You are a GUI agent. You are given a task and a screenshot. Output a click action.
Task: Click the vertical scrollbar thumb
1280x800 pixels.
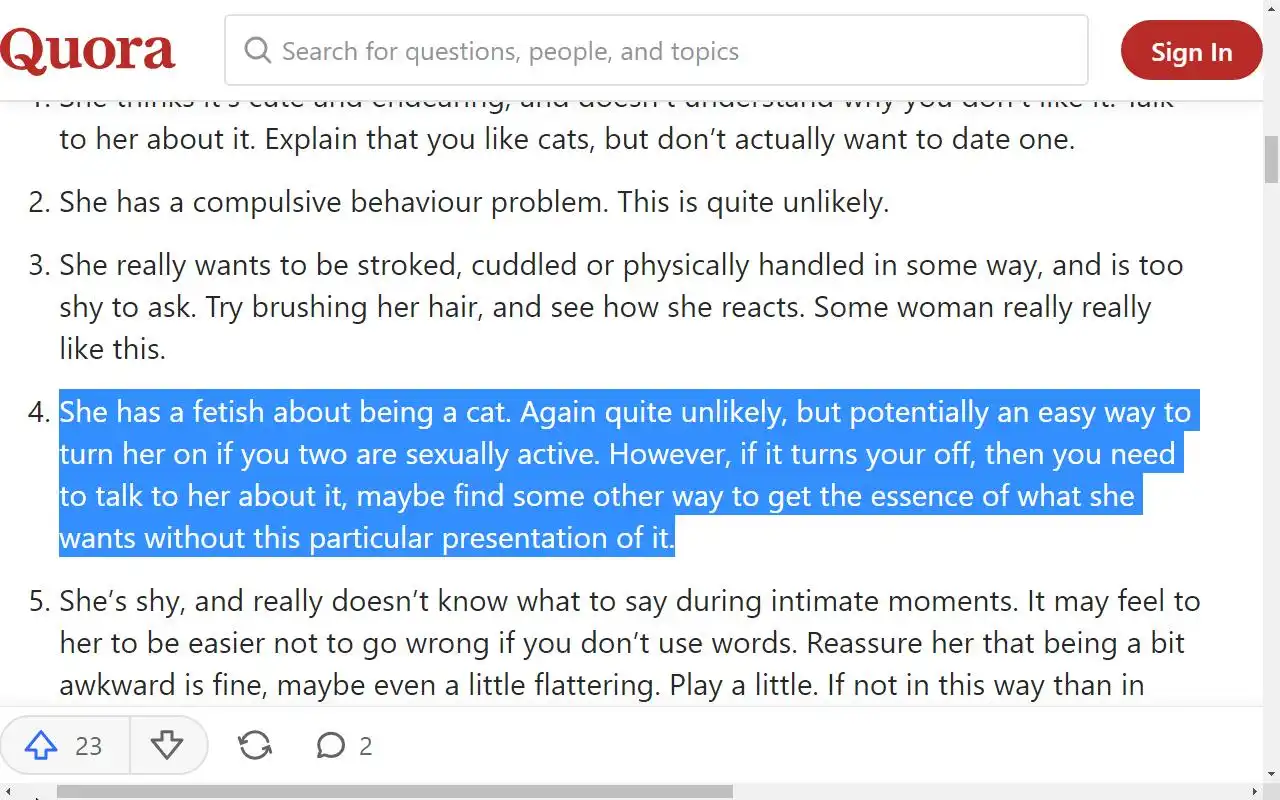point(1272,160)
